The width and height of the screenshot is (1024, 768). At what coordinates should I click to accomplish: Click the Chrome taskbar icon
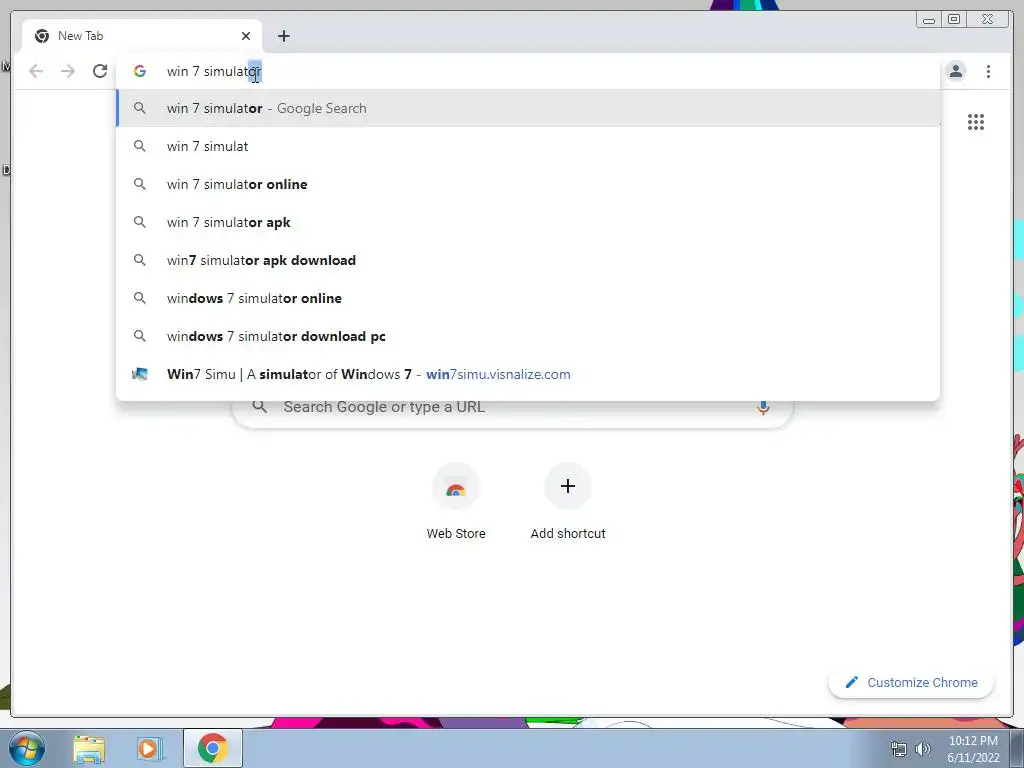pos(212,748)
